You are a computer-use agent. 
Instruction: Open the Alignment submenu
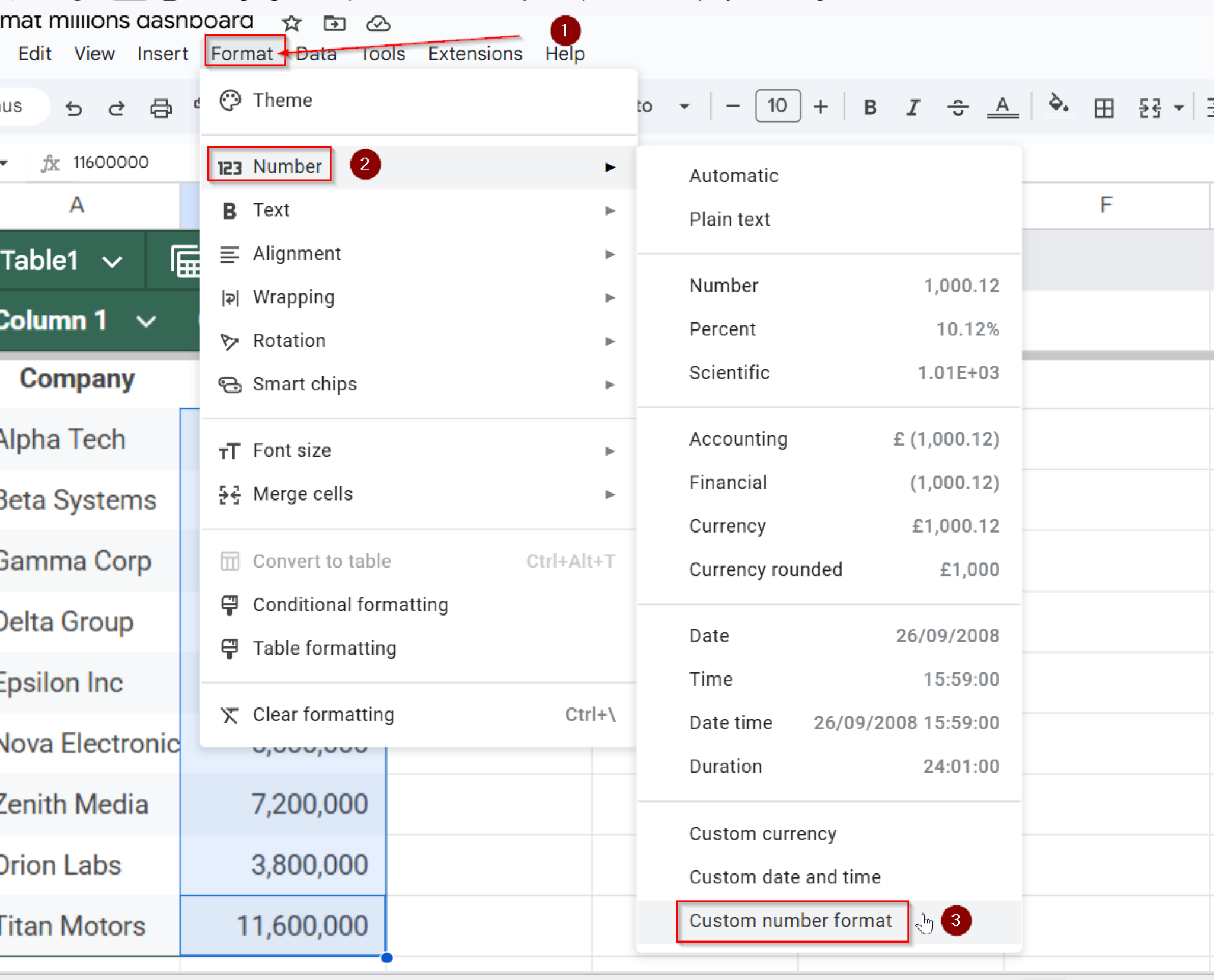[296, 254]
